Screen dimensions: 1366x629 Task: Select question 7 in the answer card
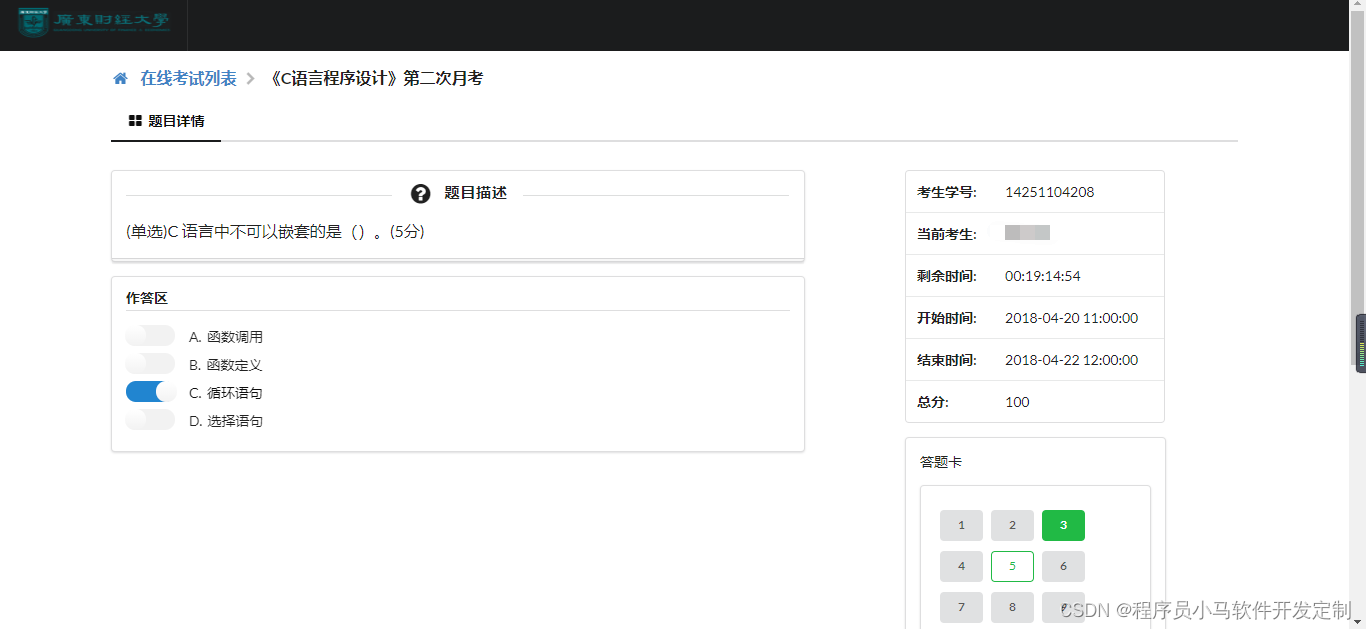coord(961,607)
